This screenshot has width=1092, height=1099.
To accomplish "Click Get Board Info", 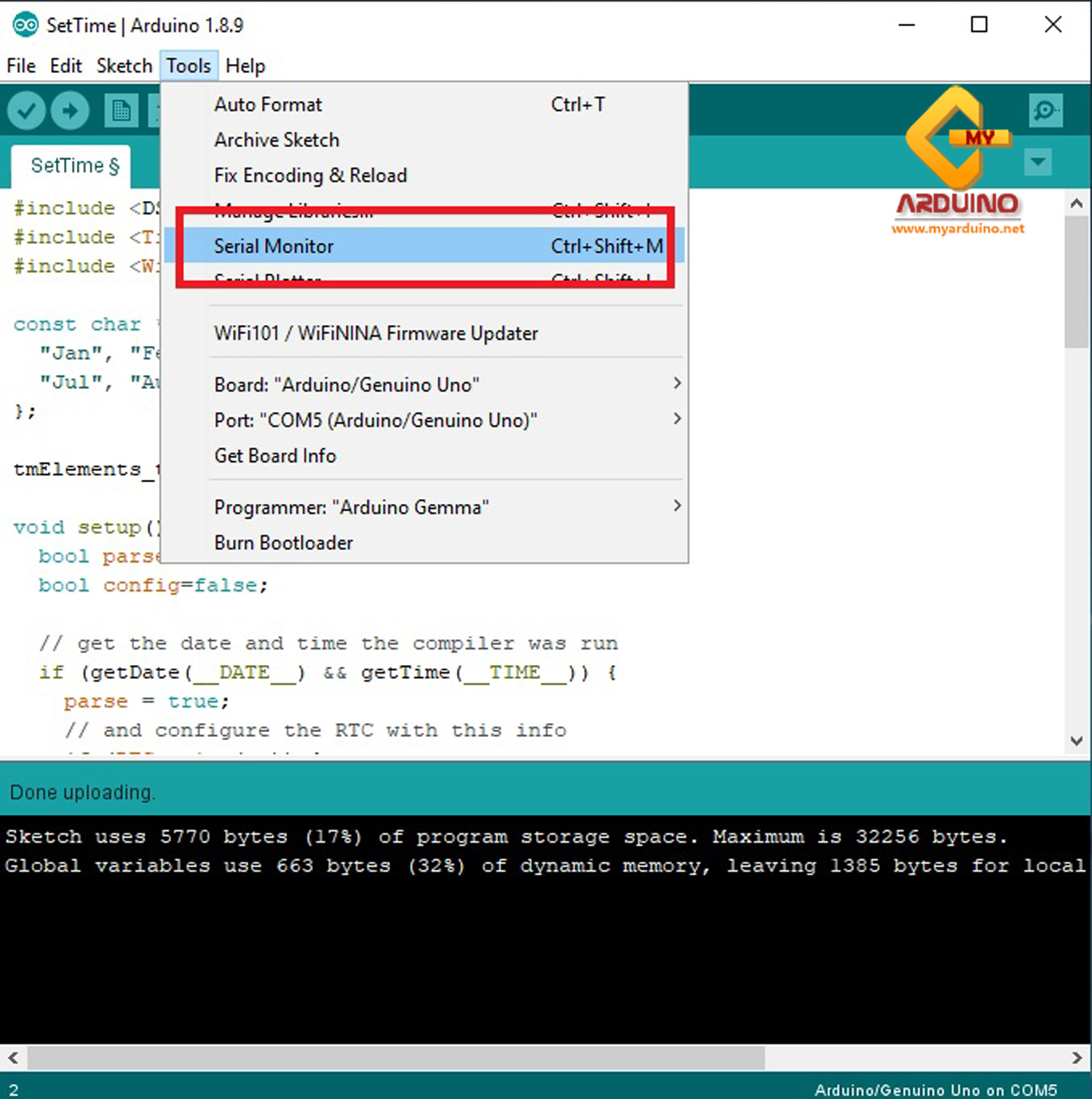I will [x=275, y=456].
